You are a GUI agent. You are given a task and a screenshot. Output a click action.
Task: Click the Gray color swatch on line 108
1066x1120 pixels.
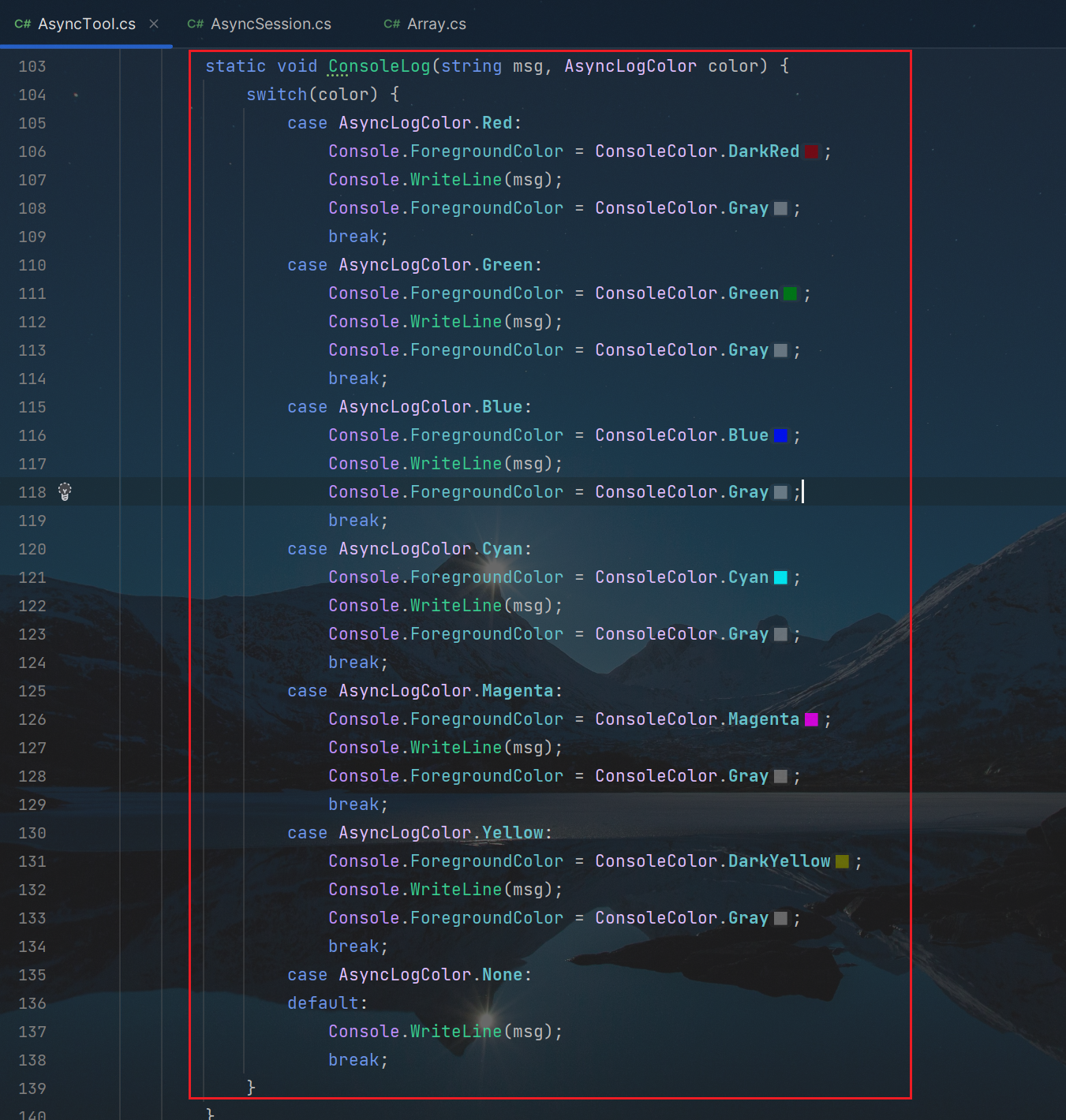tap(780, 208)
